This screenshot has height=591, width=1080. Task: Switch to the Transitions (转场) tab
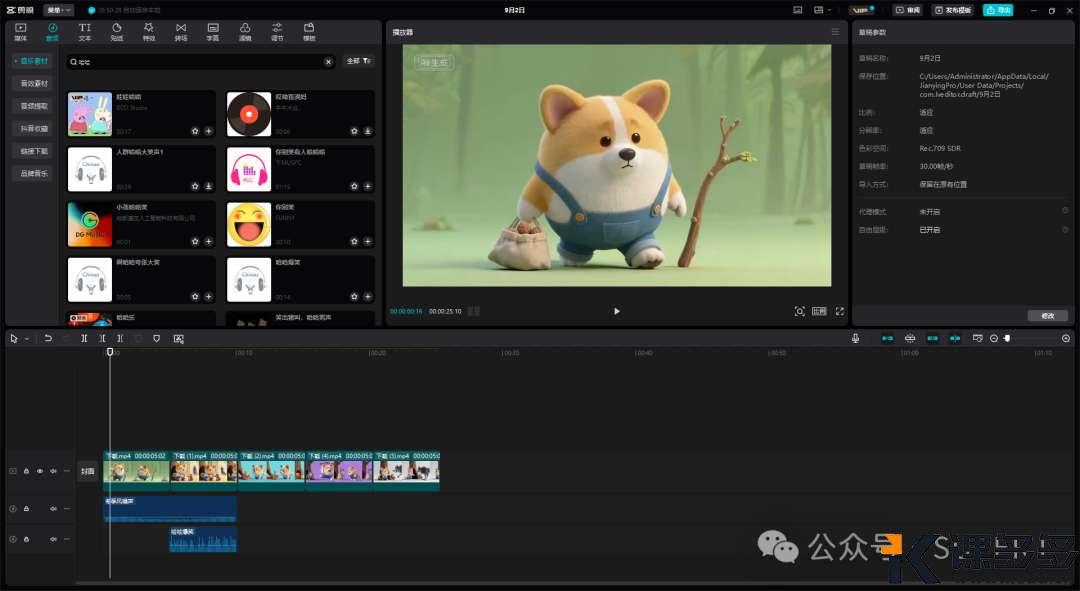coord(180,31)
